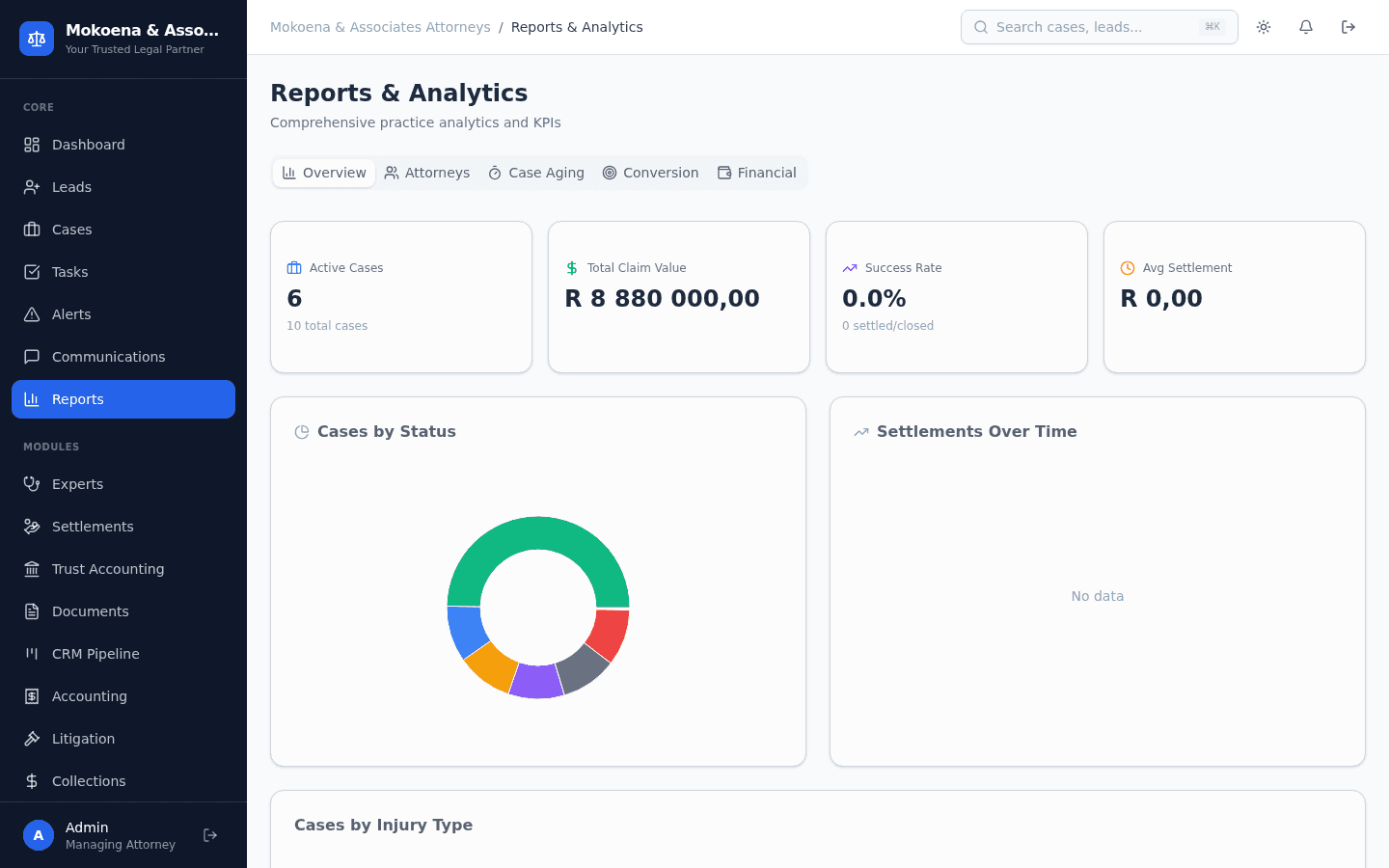Follow the Mokoena & Associates Attorneys breadcrumb

380,27
